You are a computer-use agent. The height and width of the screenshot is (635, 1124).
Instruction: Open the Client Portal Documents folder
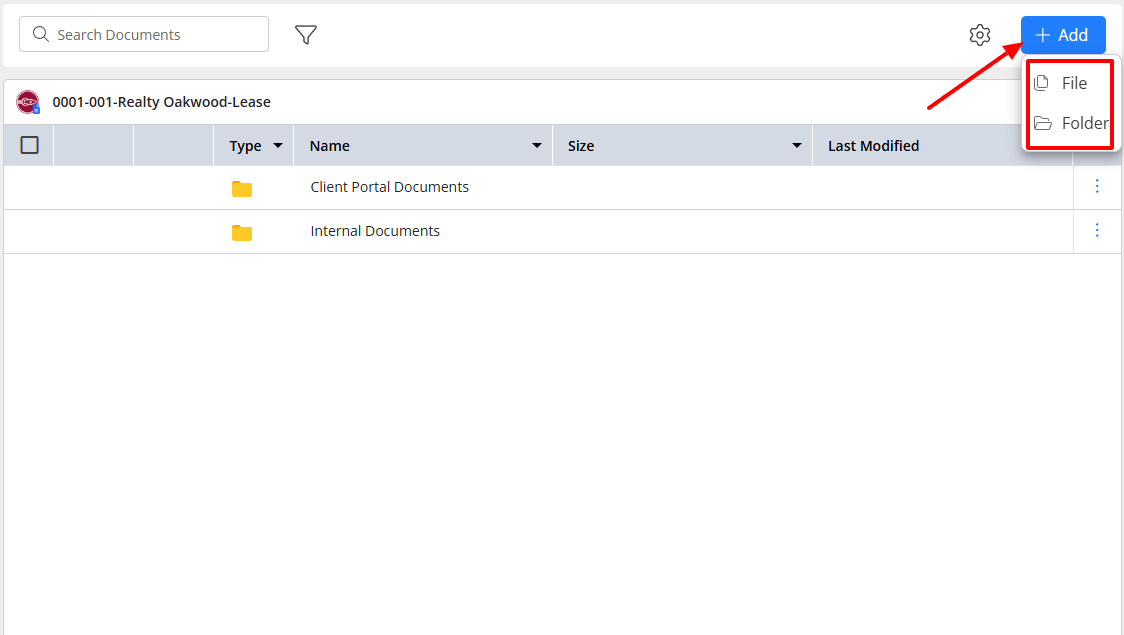tap(389, 186)
